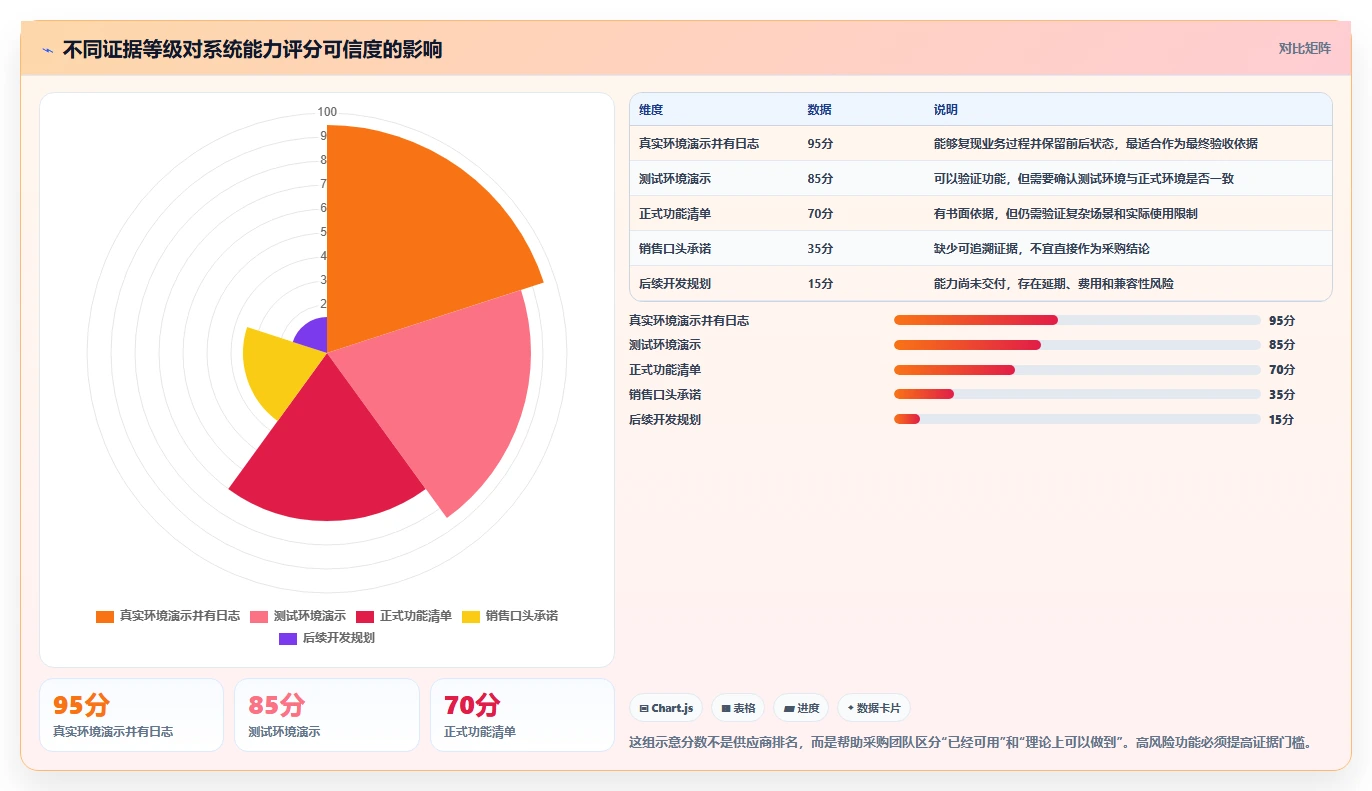Screen dimensions: 1372x791
Task: Open the 85分 测试环境演示 data card
Action: (x=327, y=715)
